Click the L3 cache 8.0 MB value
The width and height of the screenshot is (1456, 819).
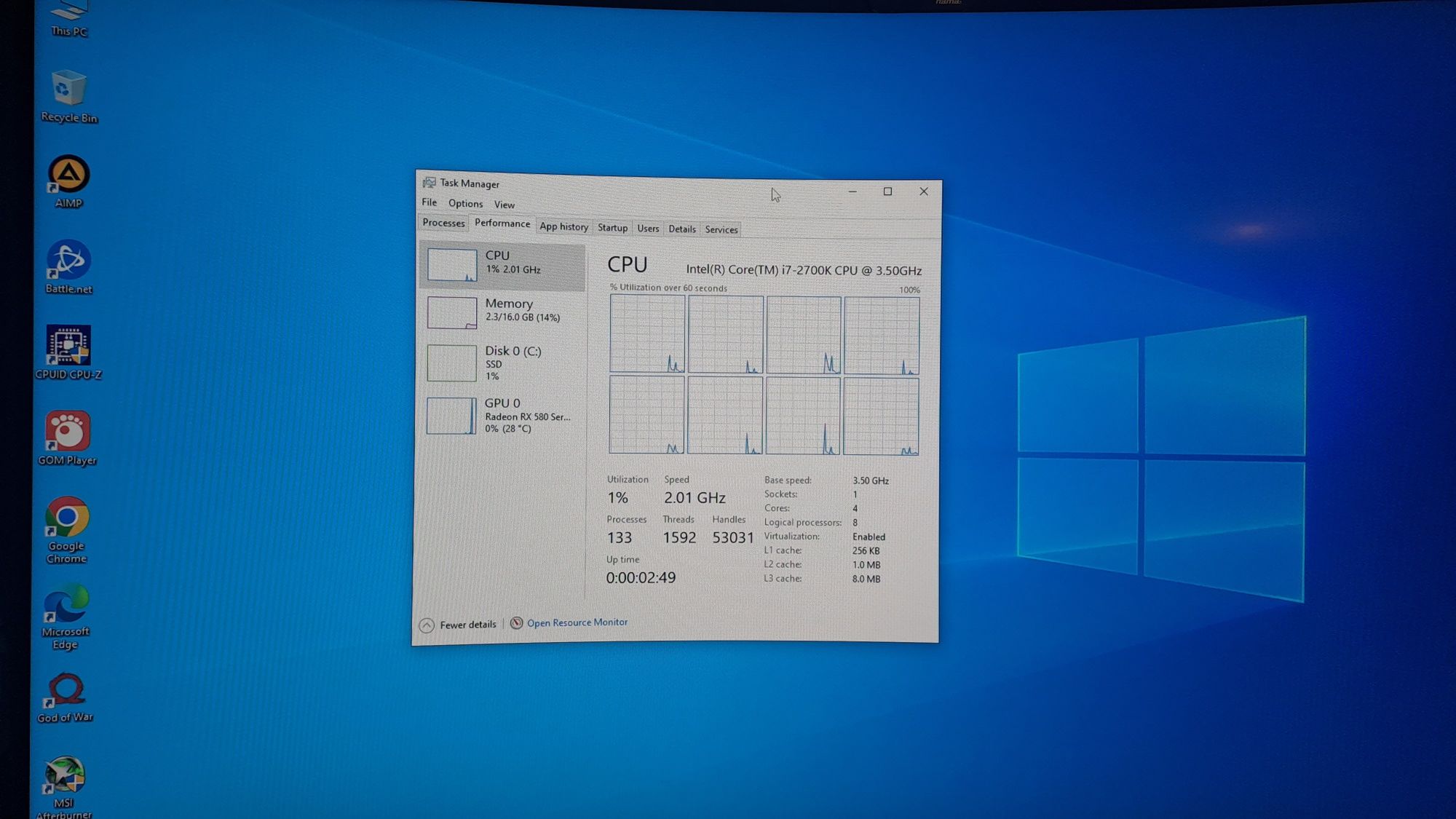tap(866, 579)
